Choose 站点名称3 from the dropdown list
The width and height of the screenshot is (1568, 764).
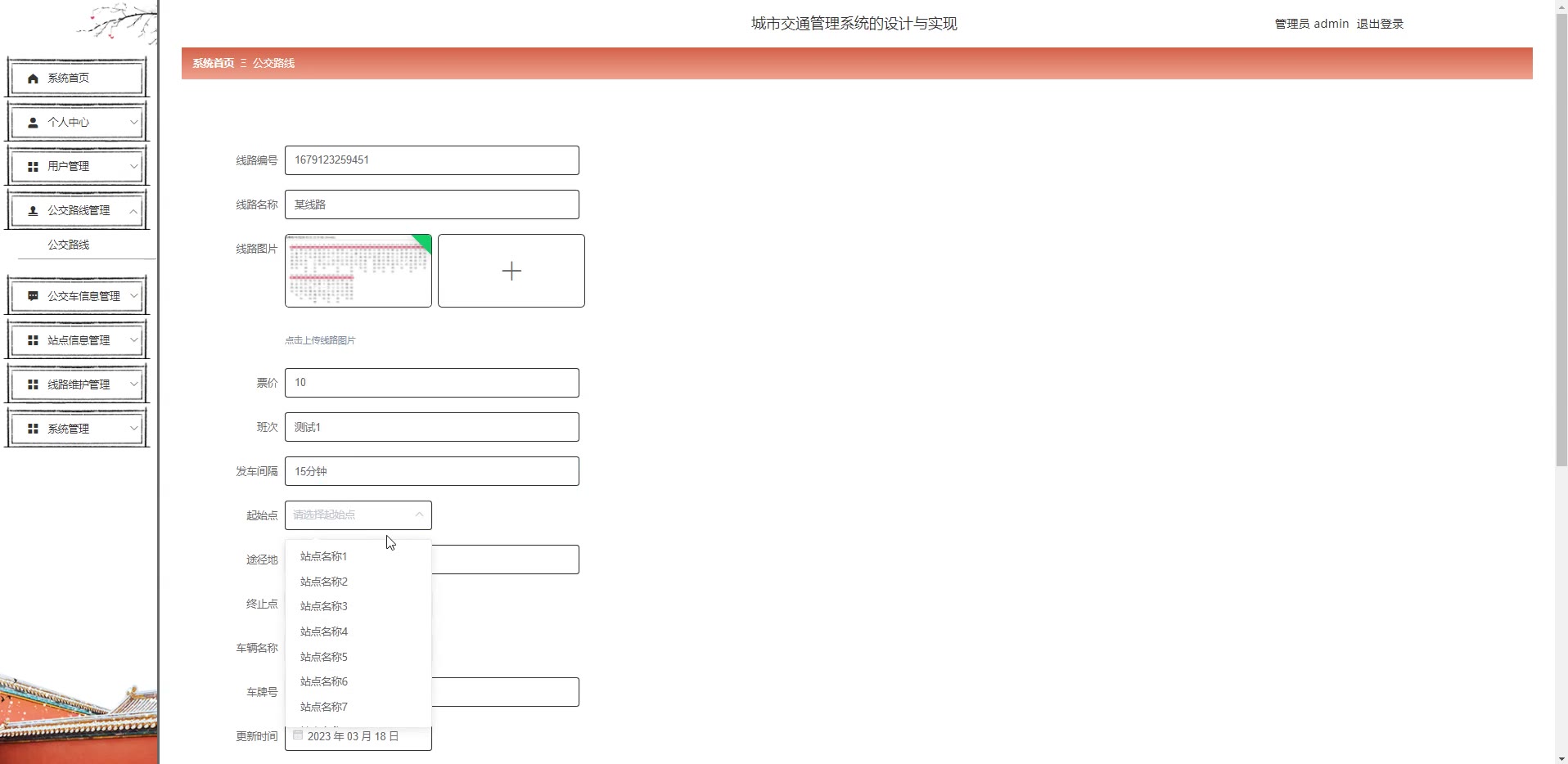tap(358, 606)
